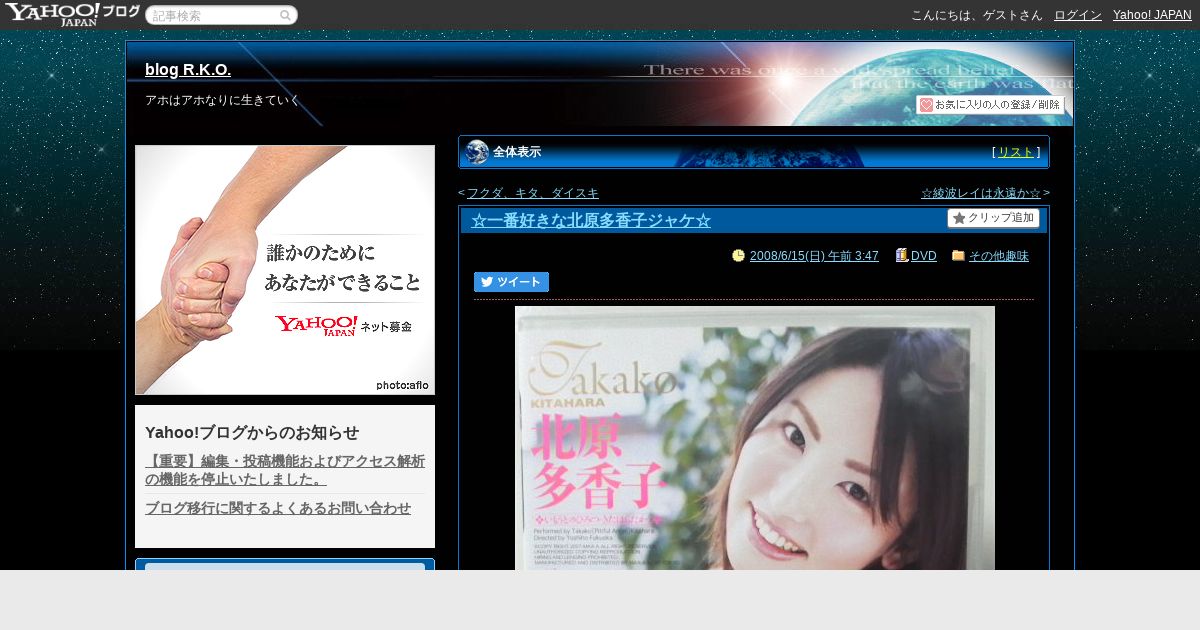This screenshot has height=630, width=1200.
Task: Open the 2008/6/15(日) 午前 3:47 date link
Action: [814, 256]
